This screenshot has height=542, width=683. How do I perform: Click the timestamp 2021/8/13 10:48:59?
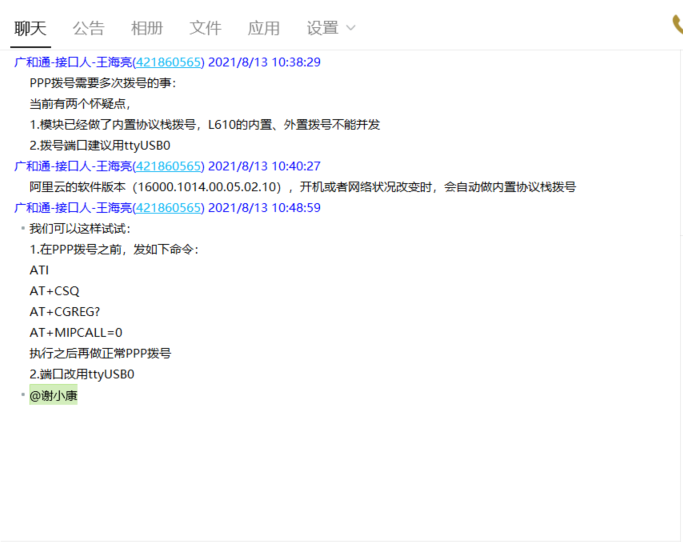pos(264,208)
